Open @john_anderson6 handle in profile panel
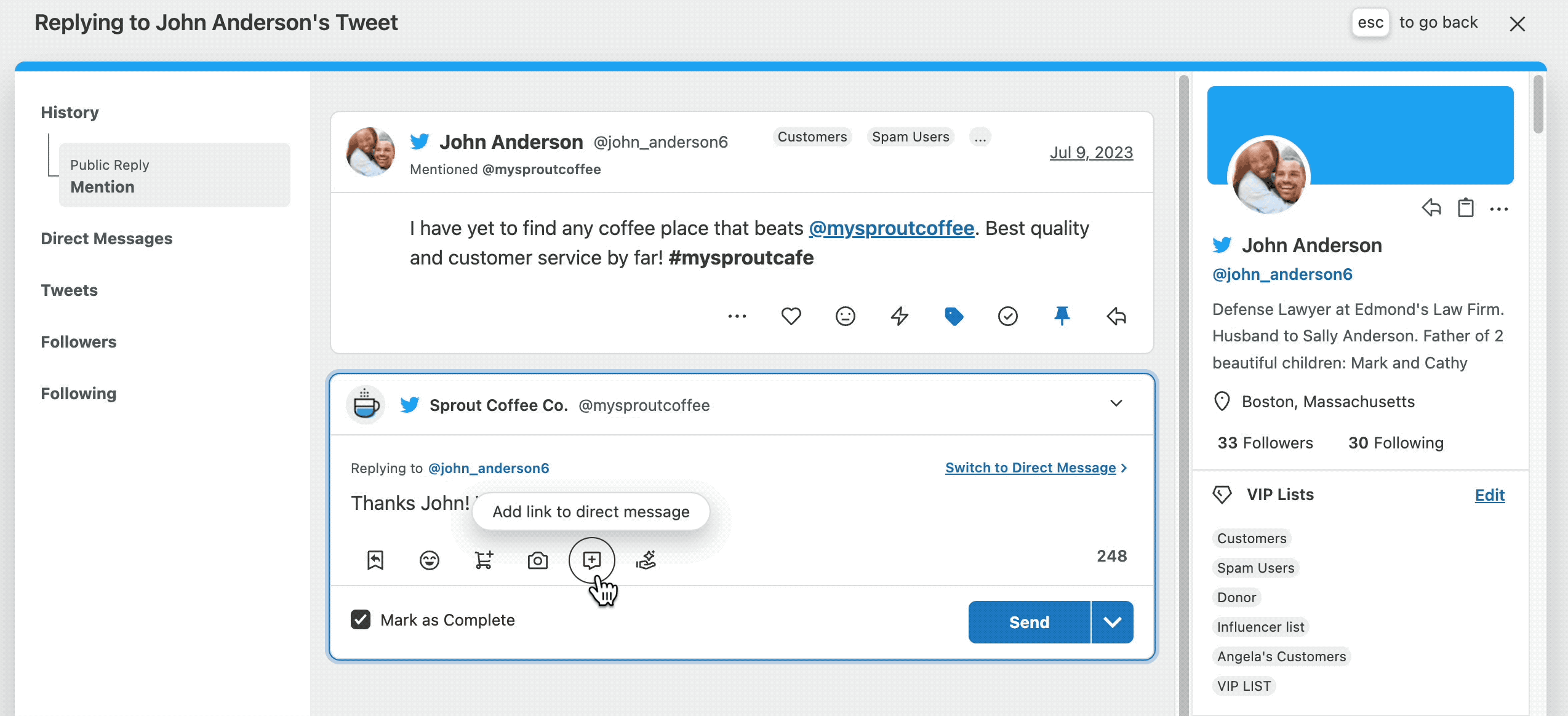This screenshot has height=716, width=1568. [1282, 274]
